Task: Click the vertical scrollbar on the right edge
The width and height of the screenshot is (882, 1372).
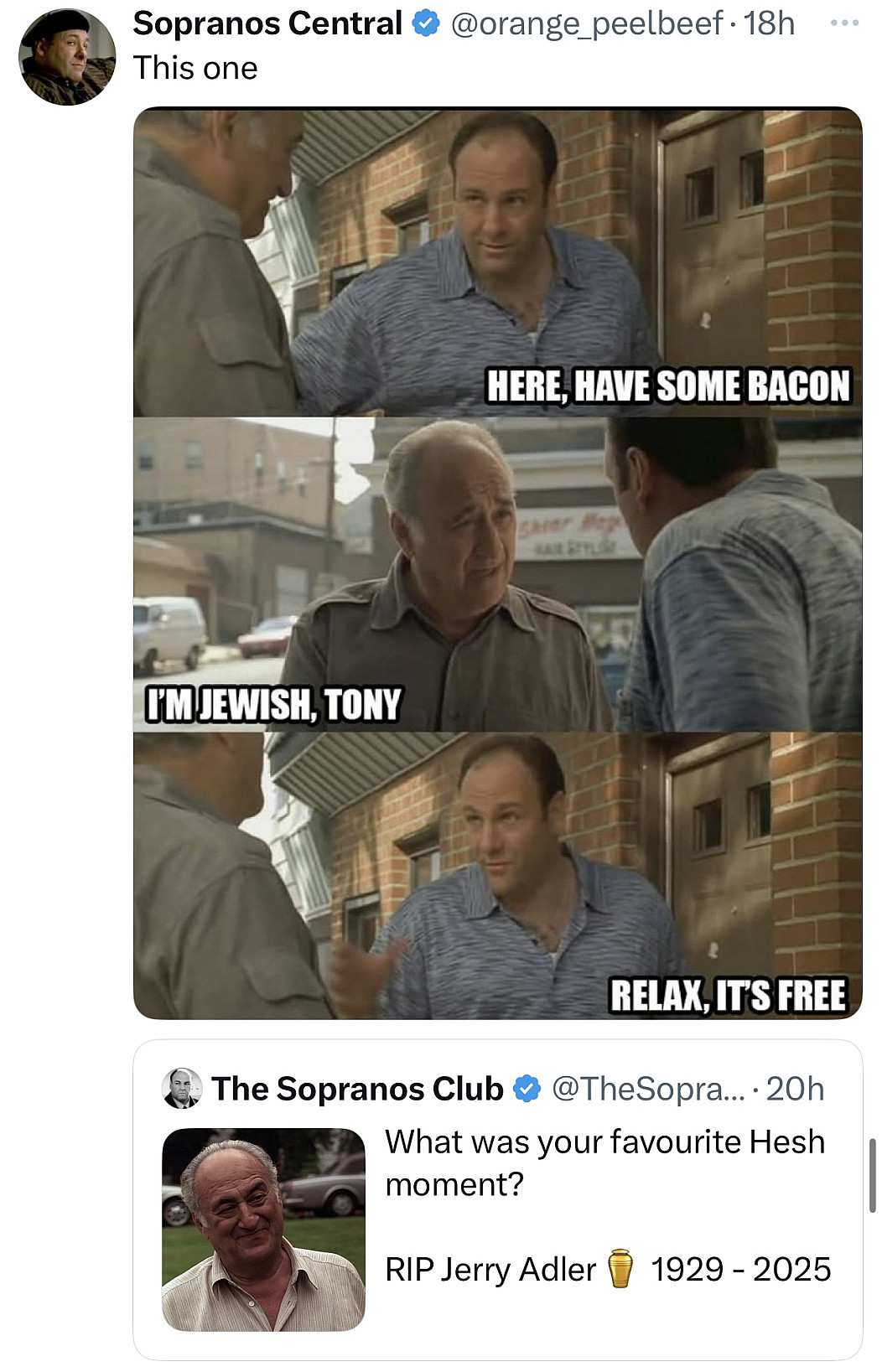Action: tap(872, 1175)
